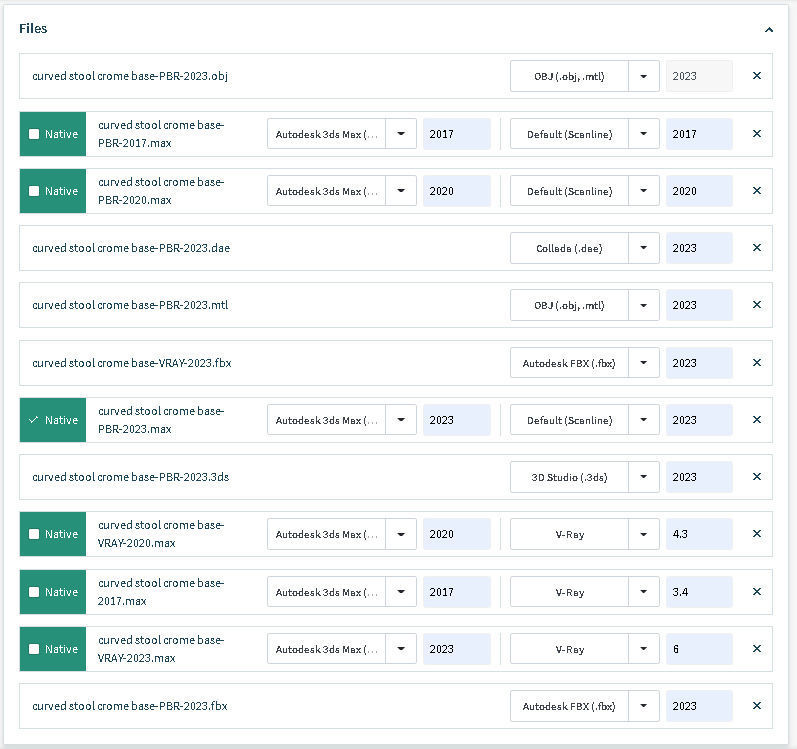Open Autodesk 3ds Max dropdown for PBR-2023.max

pos(401,420)
